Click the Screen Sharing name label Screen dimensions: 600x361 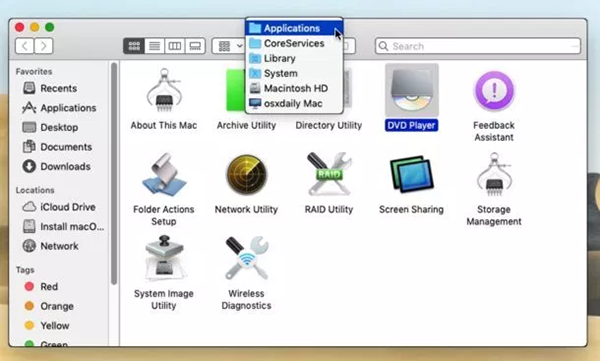click(411, 209)
